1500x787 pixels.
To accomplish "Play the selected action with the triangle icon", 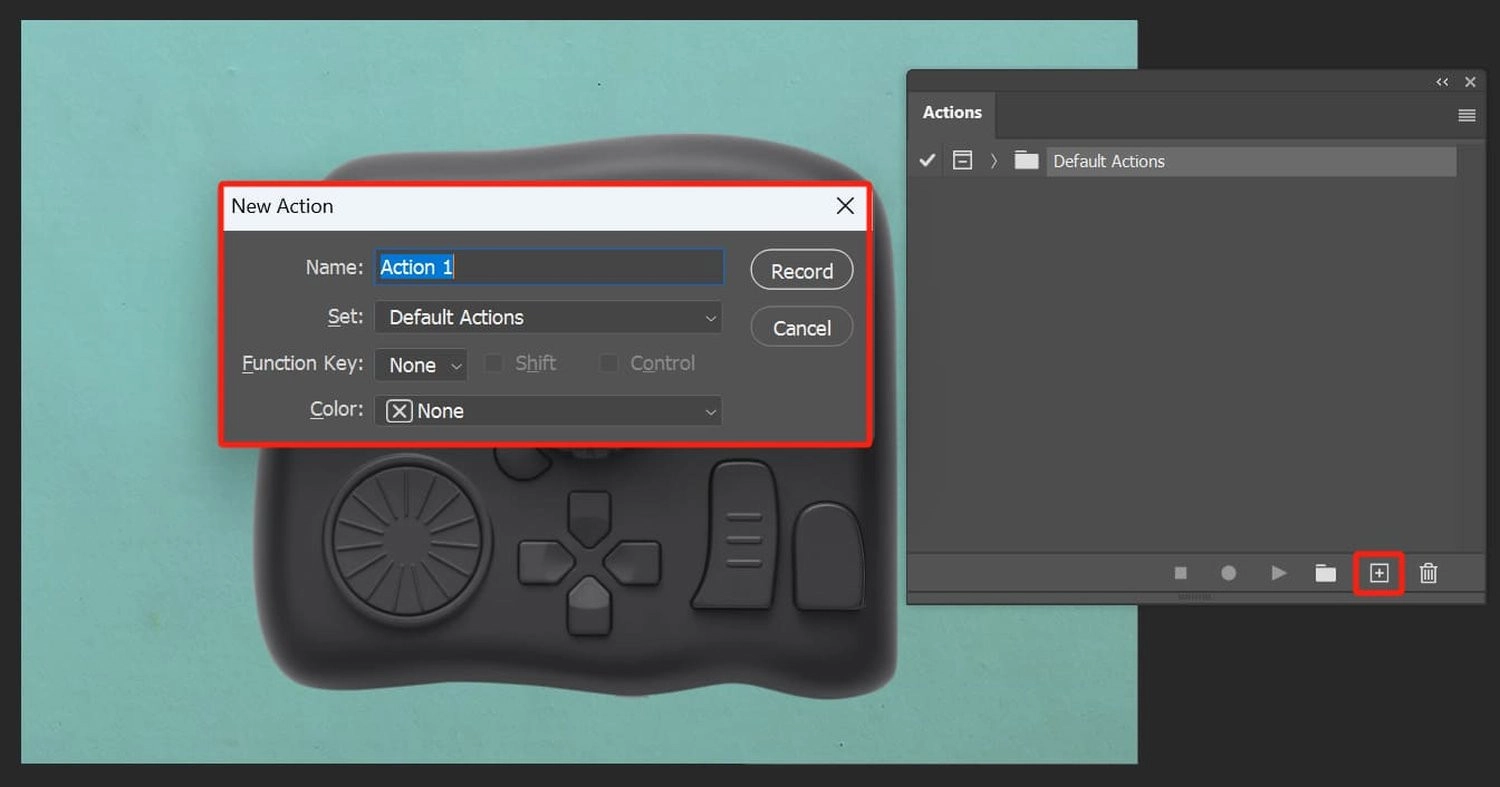I will 1278,573.
